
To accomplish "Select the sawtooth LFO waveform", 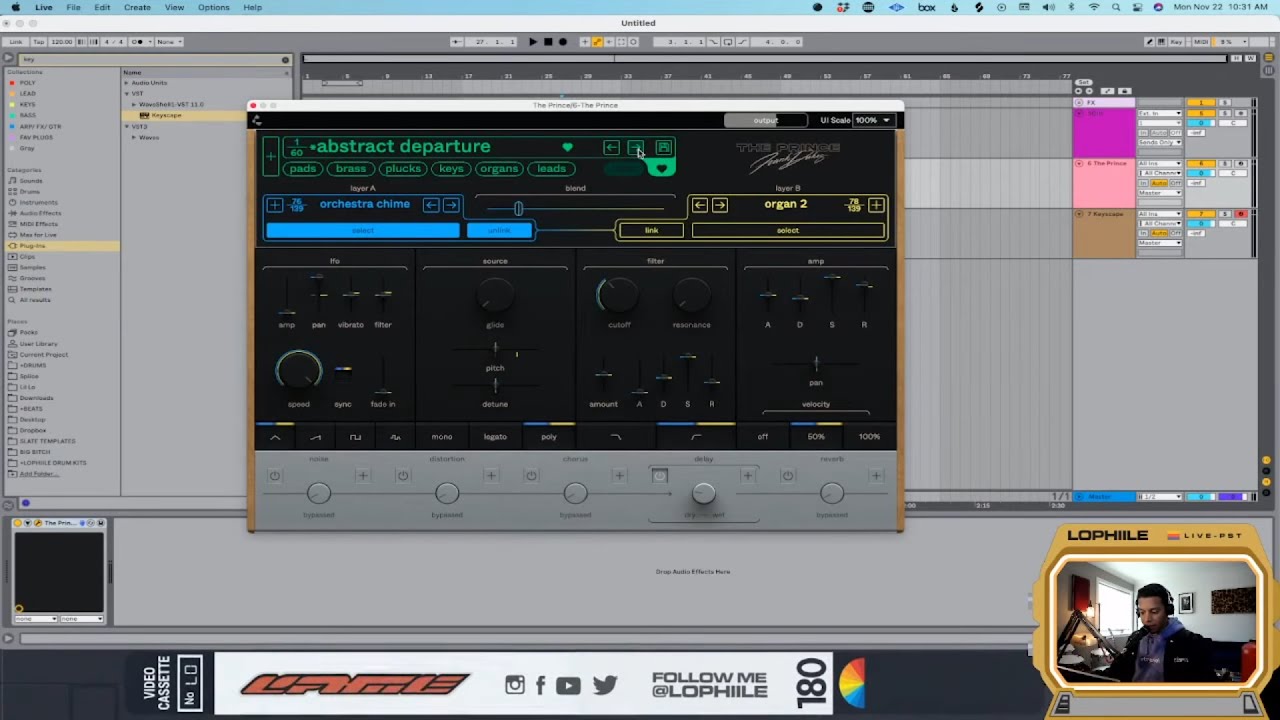I will [x=315, y=437].
